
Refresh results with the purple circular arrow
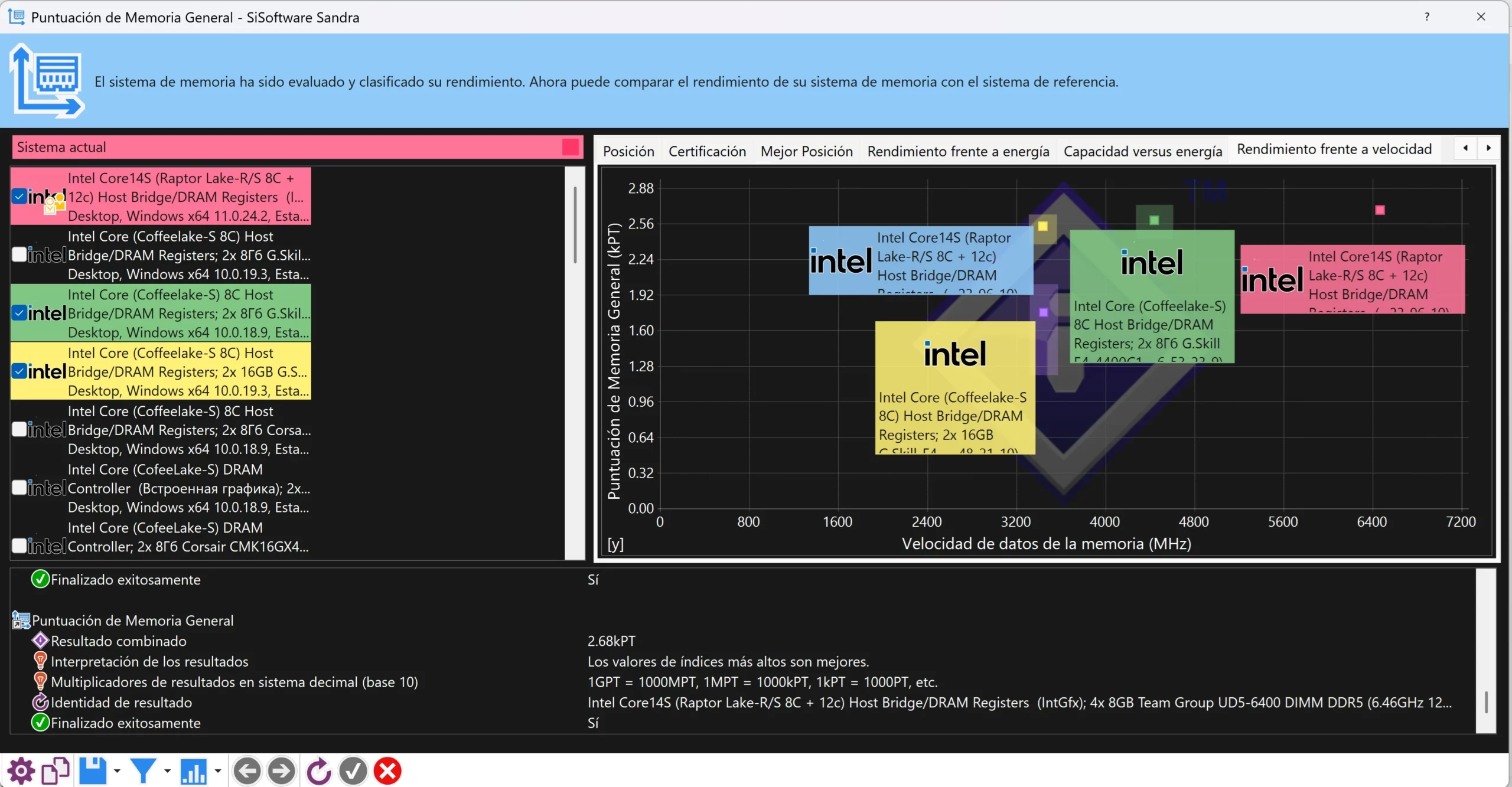(x=319, y=770)
